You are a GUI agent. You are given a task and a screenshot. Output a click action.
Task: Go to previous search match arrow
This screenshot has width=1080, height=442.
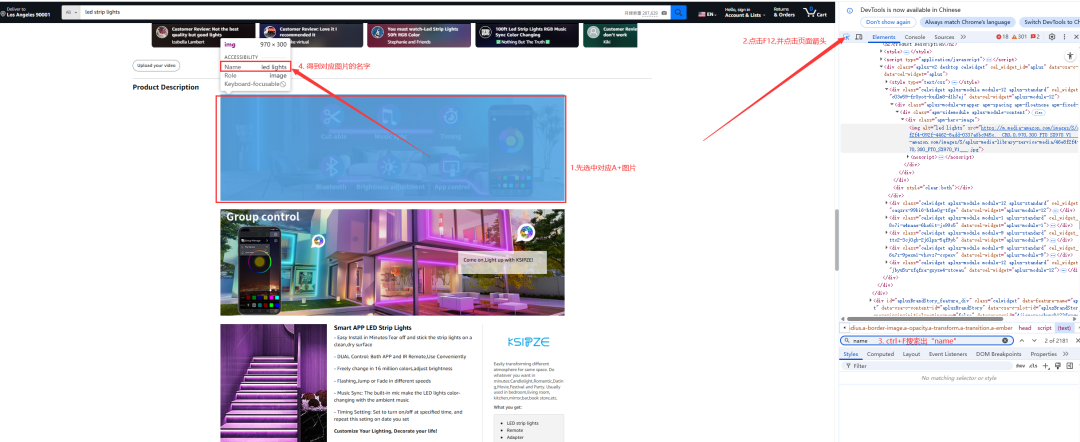coord(1024,341)
